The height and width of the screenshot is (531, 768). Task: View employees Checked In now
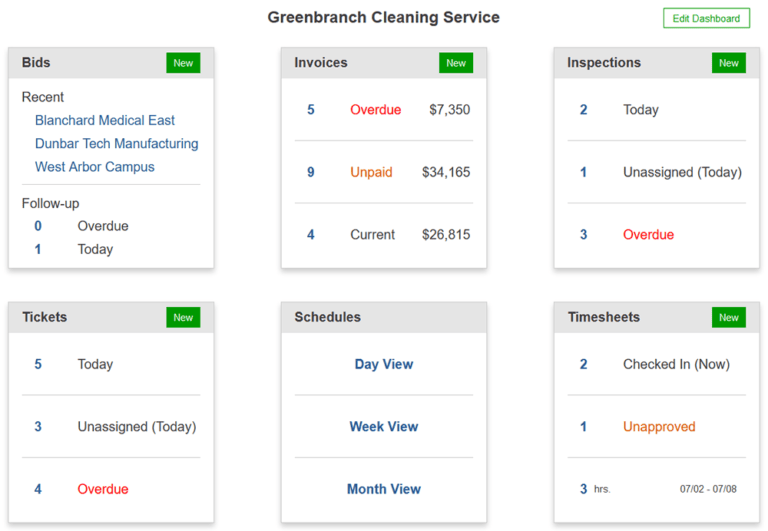click(676, 364)
